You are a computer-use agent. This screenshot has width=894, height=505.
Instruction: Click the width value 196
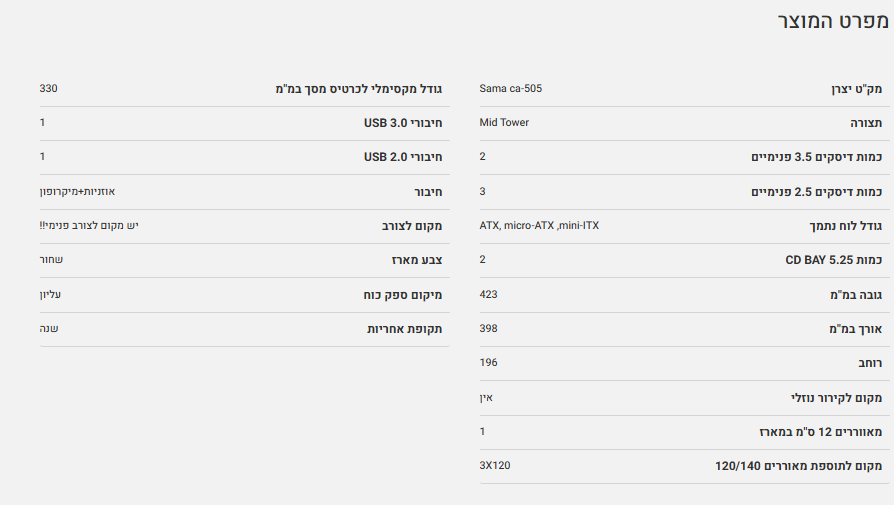(x=488, y=363)
